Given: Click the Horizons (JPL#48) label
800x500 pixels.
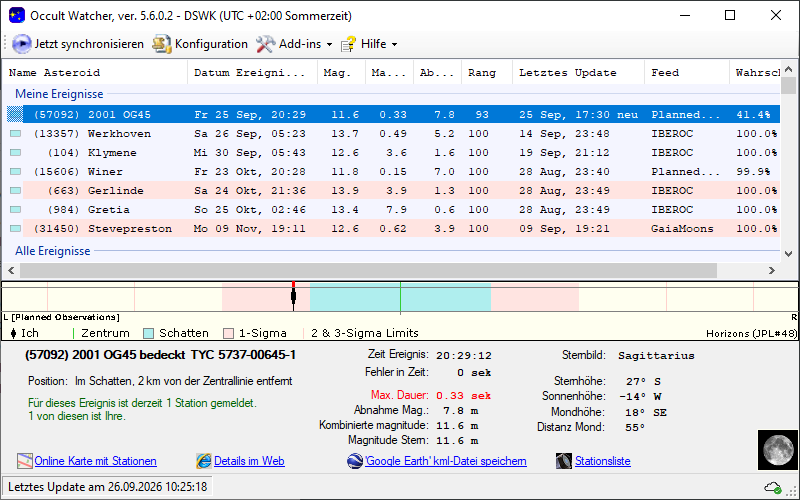Looking at the screenshot, I should coord(751,334).
